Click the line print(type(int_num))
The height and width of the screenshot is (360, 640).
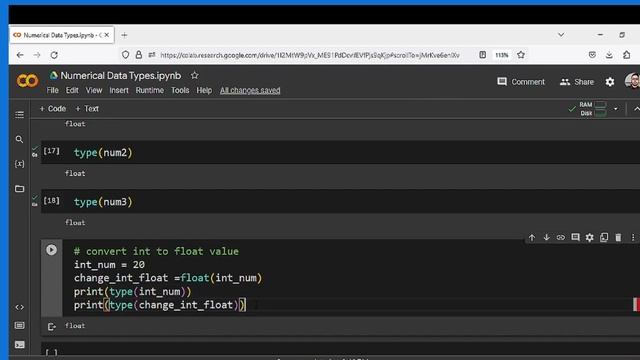pyautogui.click(x=133, y=291)
